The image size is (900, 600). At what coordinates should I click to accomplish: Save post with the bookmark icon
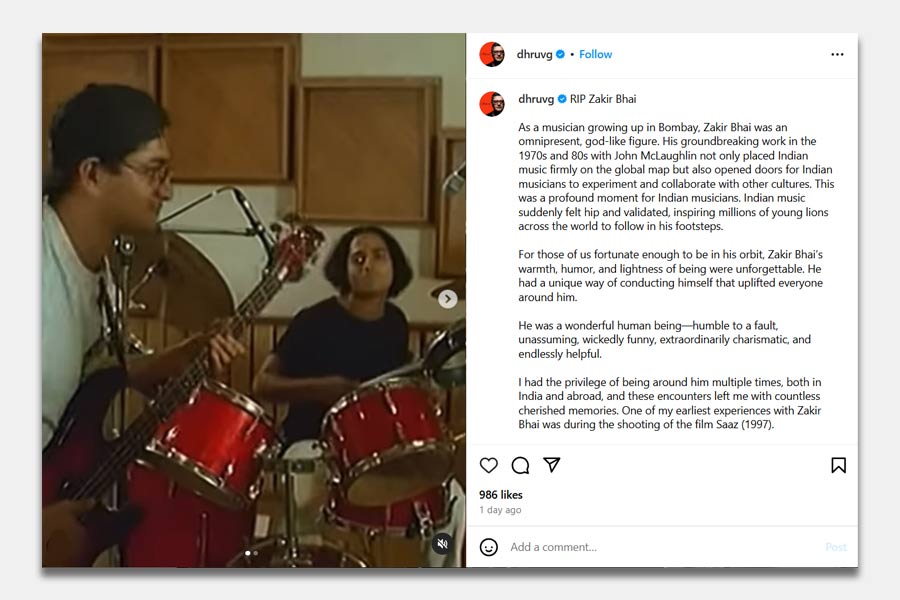click(x=838, y=465)
